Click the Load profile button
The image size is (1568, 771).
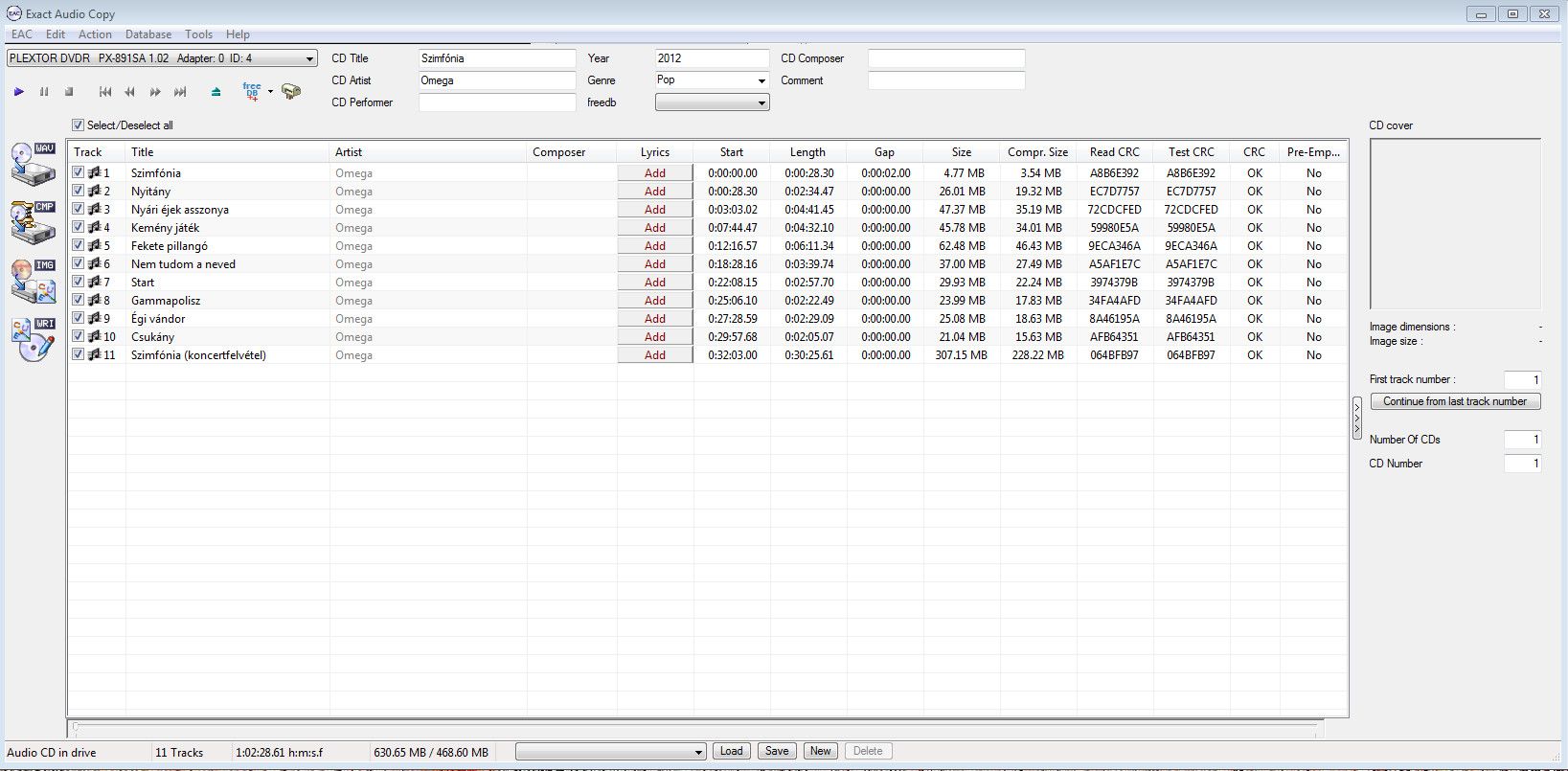tap(731, 751)
